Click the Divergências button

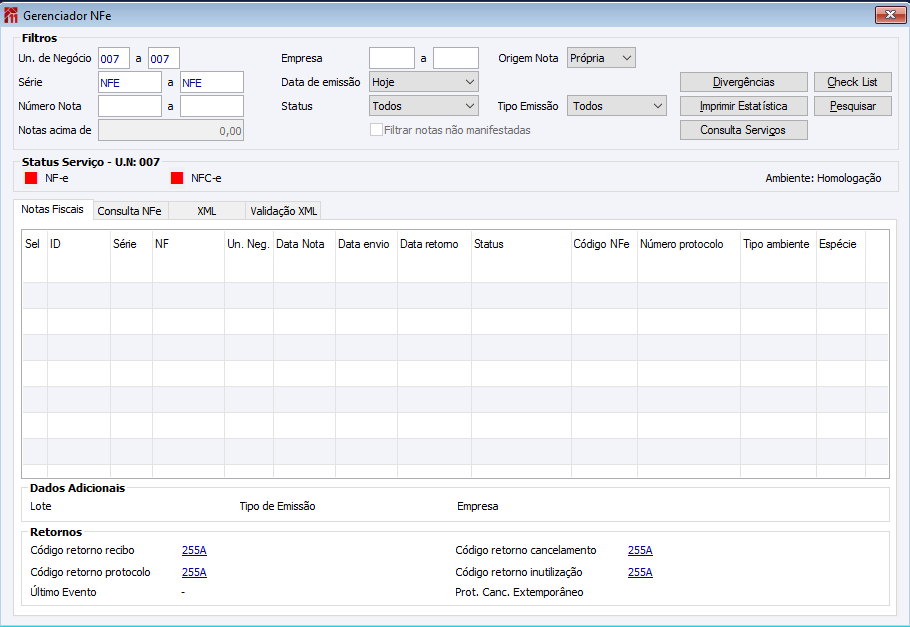click(x=743, y=82)
